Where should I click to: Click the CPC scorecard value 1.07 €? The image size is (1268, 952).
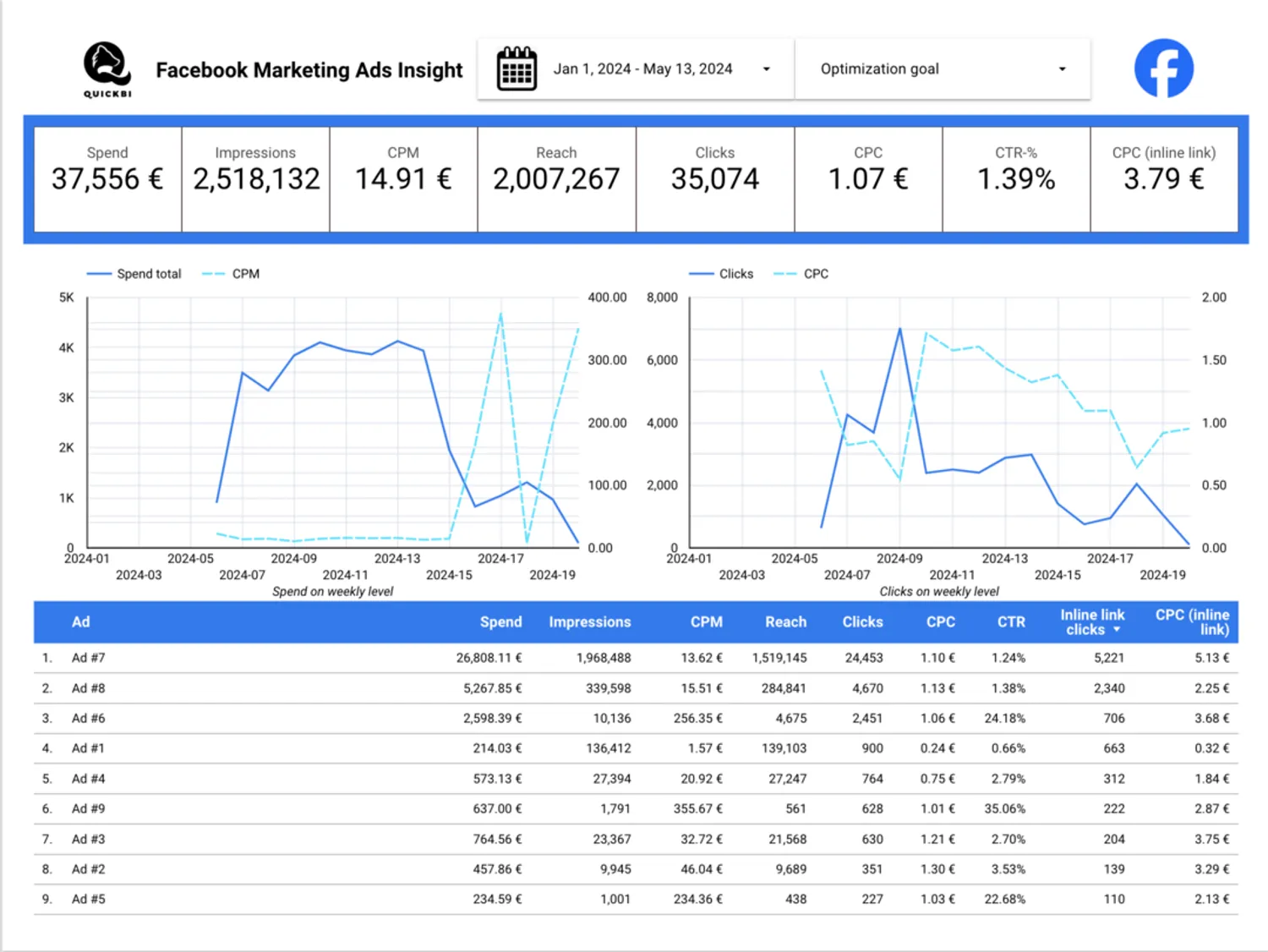point(868,179)
